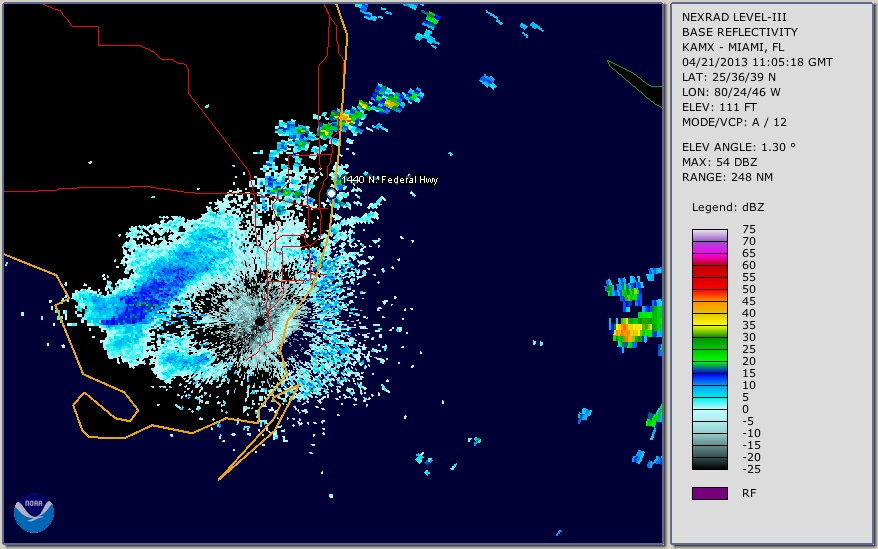Select the 'Legend: dBZ' heading
Viewport: 878px width, 549px height.
point(728,207)
